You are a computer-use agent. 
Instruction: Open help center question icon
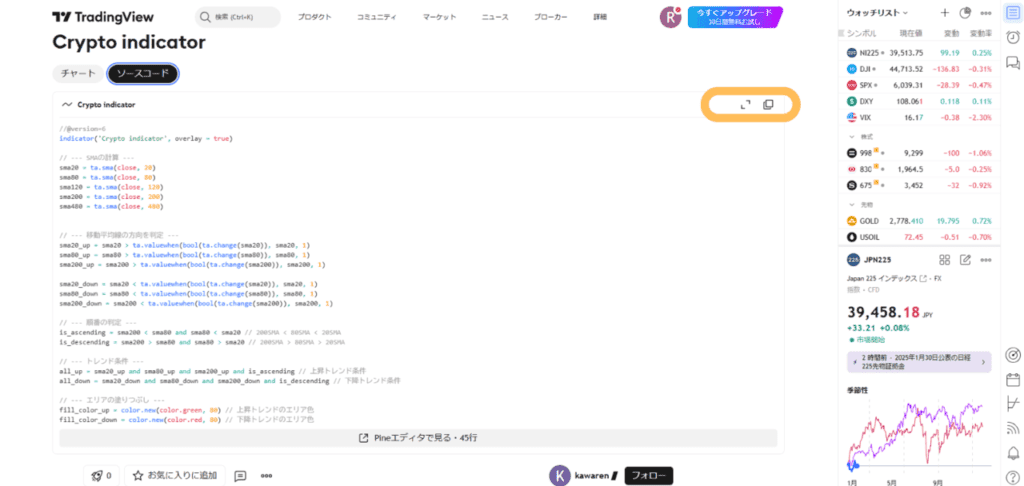point(1013,476)
